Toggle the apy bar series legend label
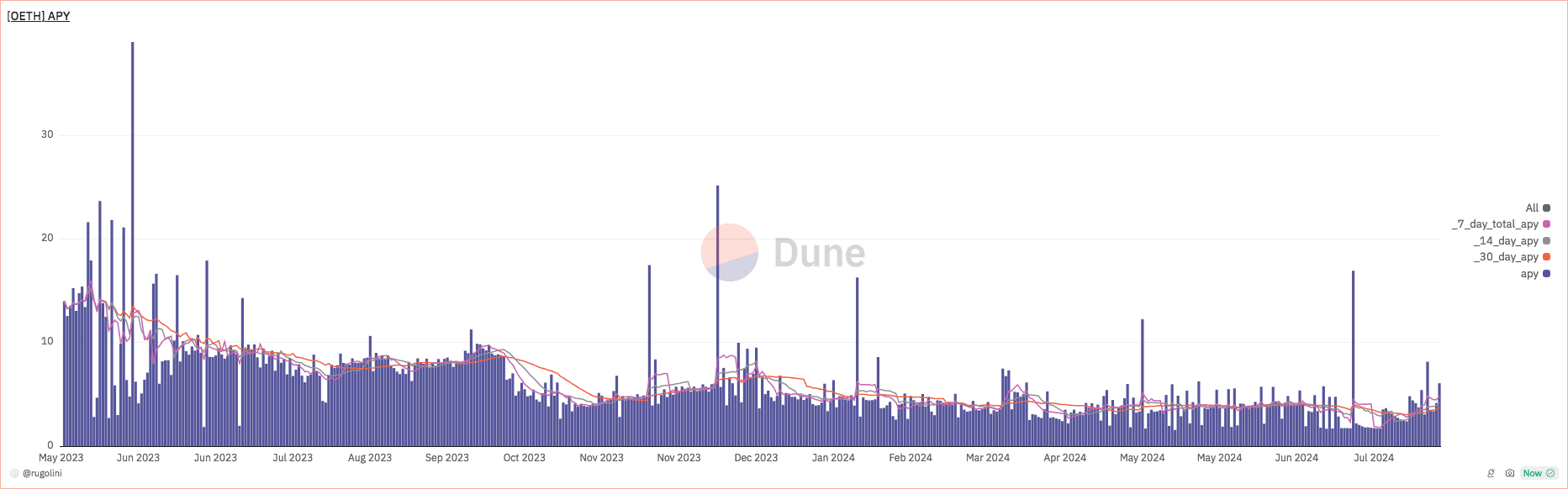Viewport: 1568px width, 489px height. [x=1528, y=274]
